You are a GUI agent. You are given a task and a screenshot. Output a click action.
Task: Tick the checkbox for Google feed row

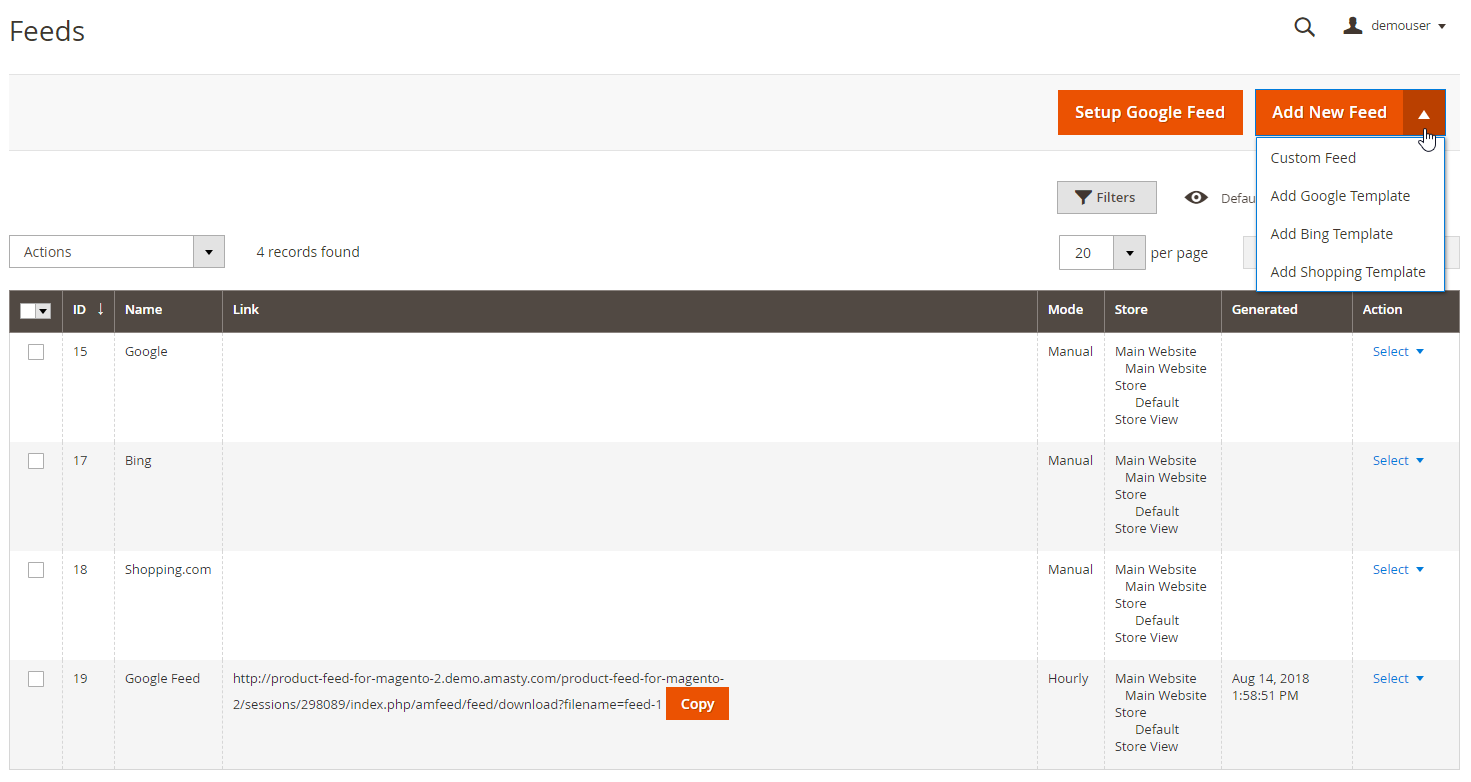pyautogui.click(x=36, y=352)
